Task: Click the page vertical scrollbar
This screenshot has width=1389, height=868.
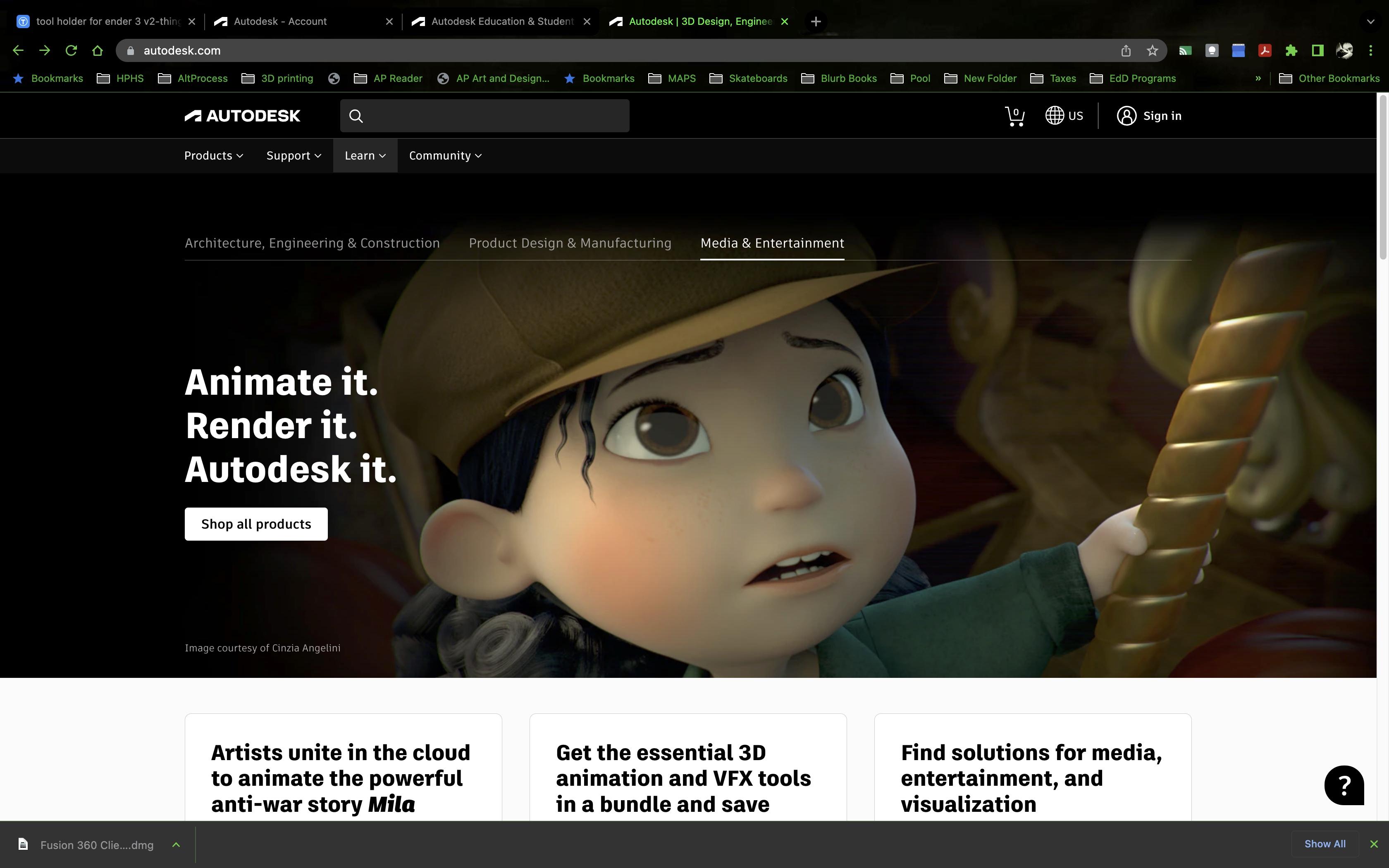Action: coord(1383,178)
